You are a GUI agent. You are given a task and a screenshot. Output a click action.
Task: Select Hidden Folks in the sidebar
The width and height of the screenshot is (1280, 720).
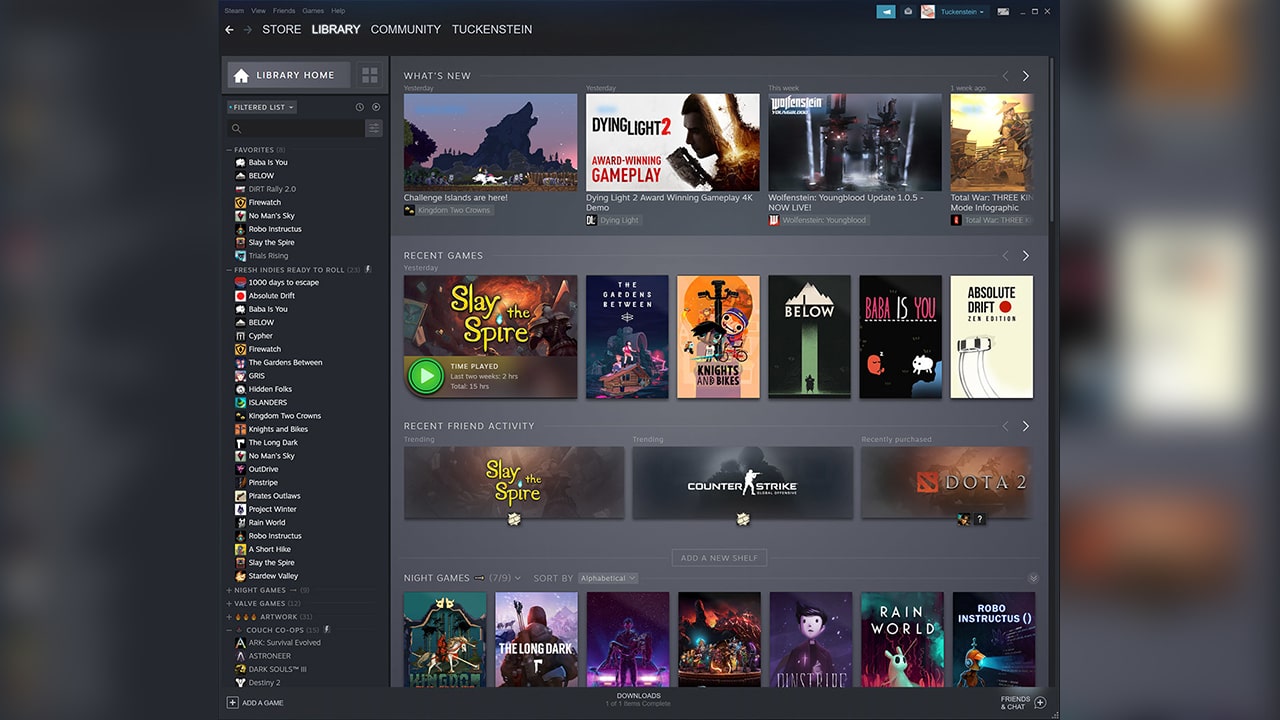pyautogui.click(x=270, y=389)
